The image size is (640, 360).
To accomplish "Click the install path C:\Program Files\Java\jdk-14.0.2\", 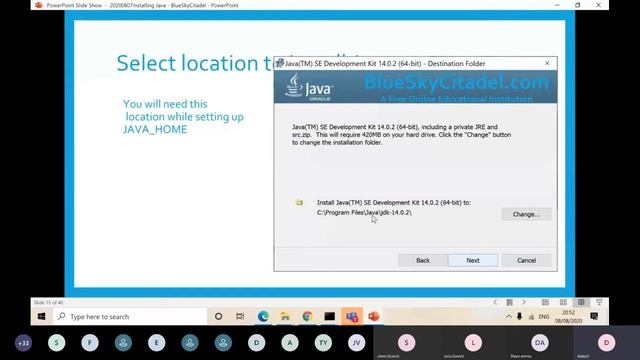I will pyautogui.click(x=364, y=213).
